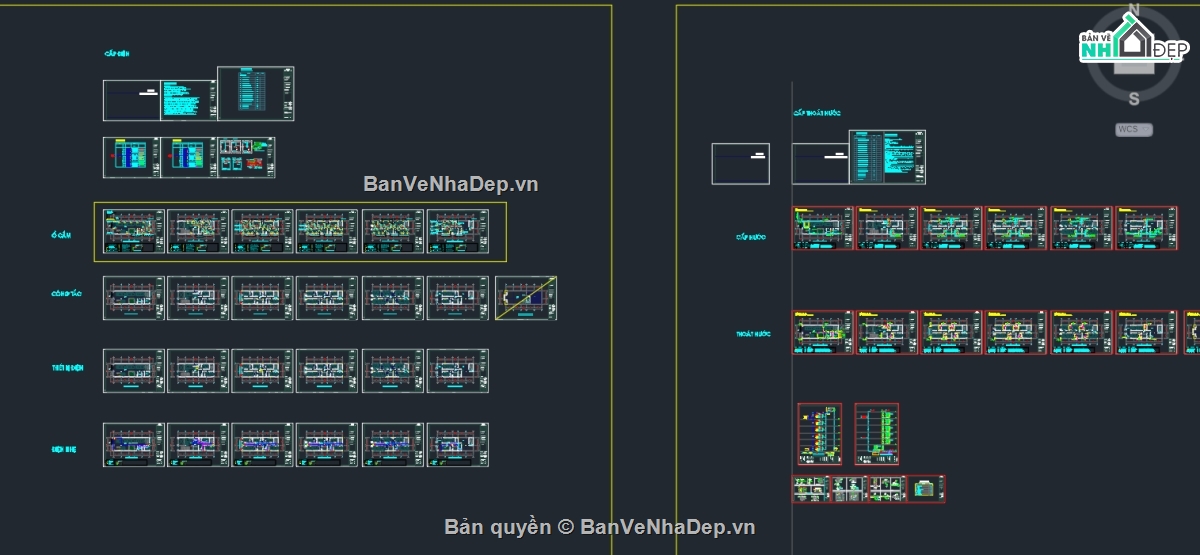
Task: Select the CÔNG TẮC row label
Action: [67, 294]
